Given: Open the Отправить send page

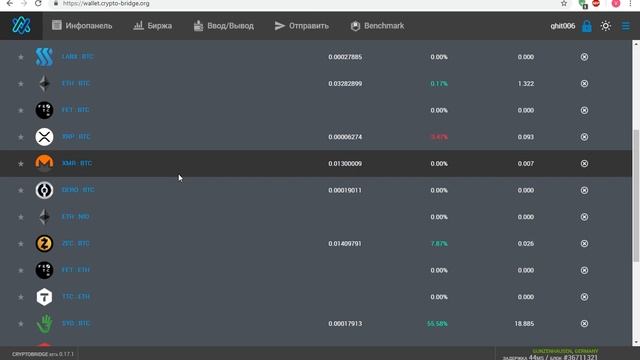Looking at the screenshot, I should 302,26.
